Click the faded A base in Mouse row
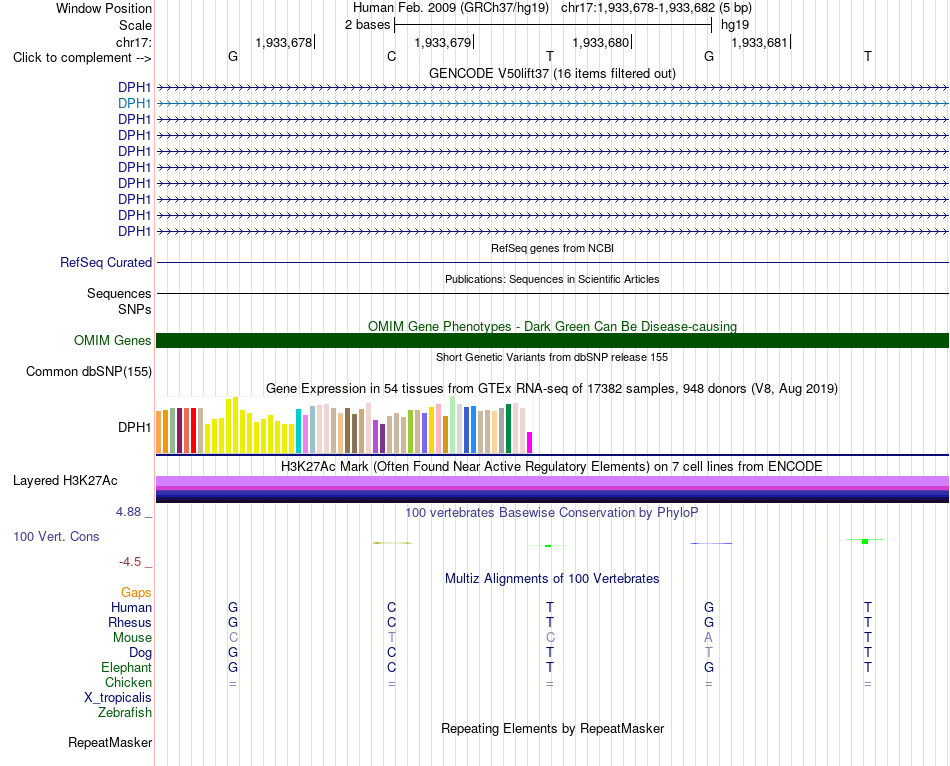The height and width of the screenshot is (766, 950). [708, 638]
